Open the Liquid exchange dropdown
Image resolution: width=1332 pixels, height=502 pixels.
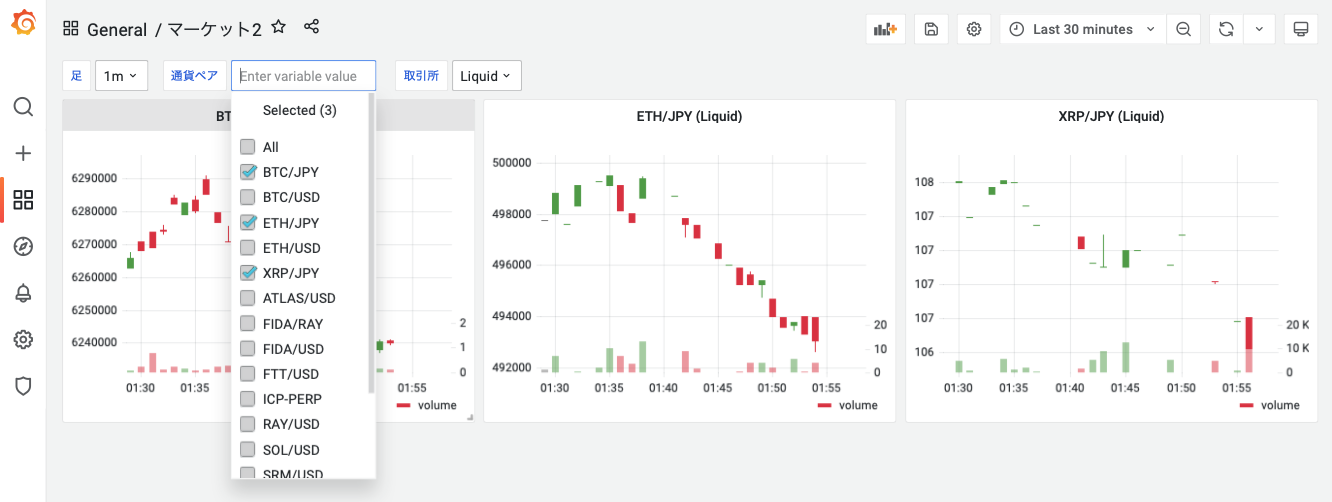(x=486, y=76)
